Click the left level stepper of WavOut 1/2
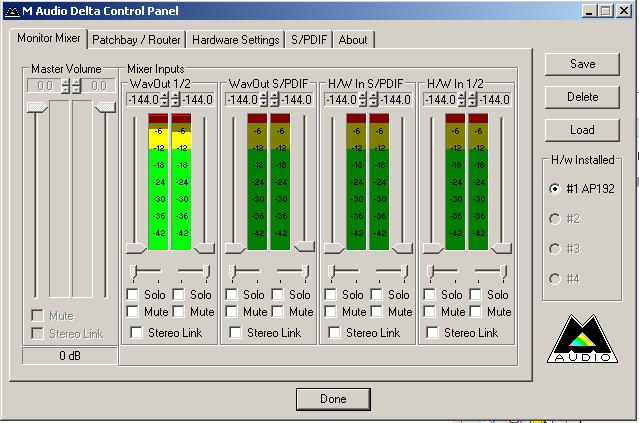This screenshot has width=639, height=423. [164, 99]
